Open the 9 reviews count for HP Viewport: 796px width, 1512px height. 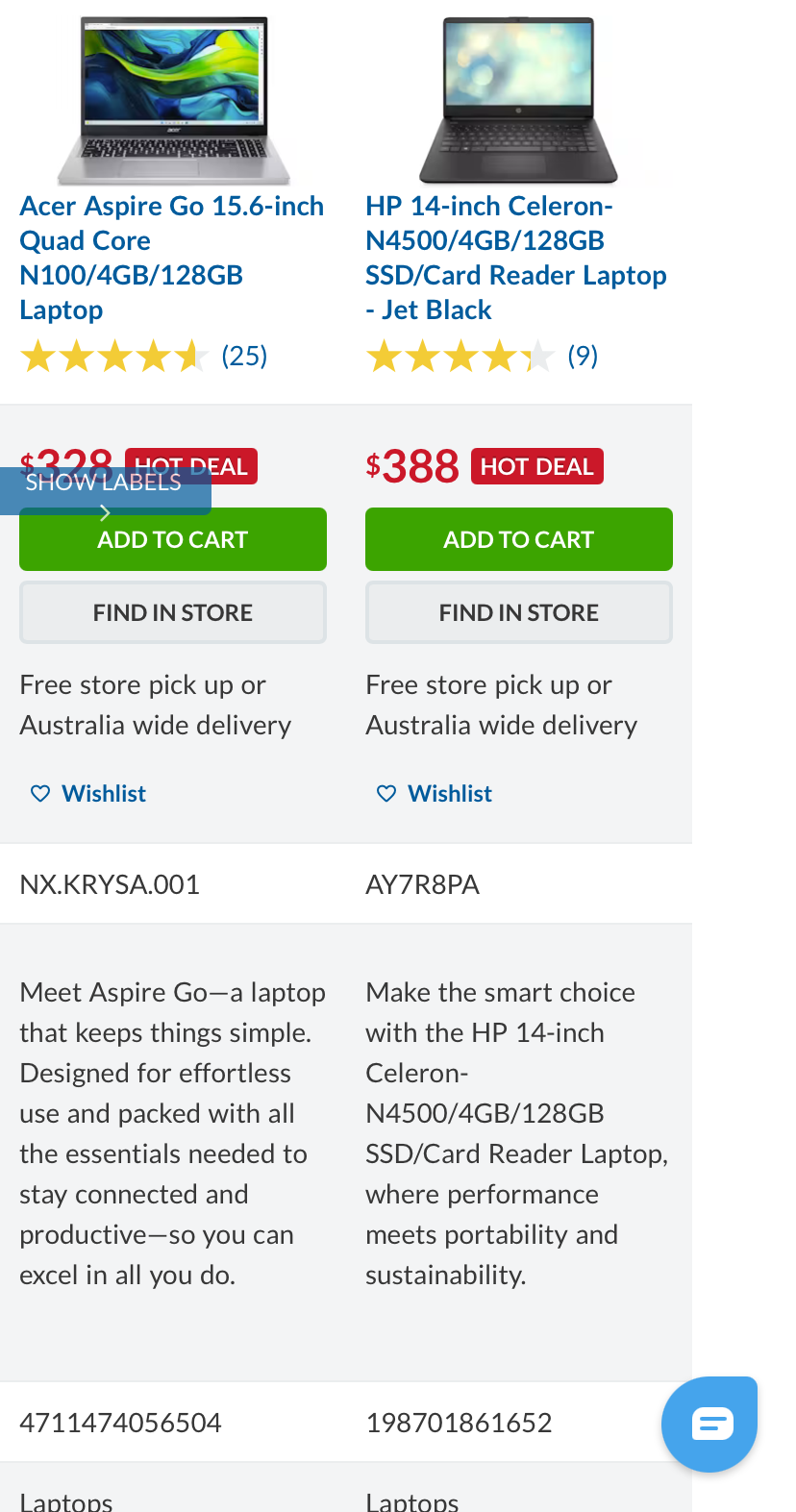pyautogui.click(x=583, y=357)
